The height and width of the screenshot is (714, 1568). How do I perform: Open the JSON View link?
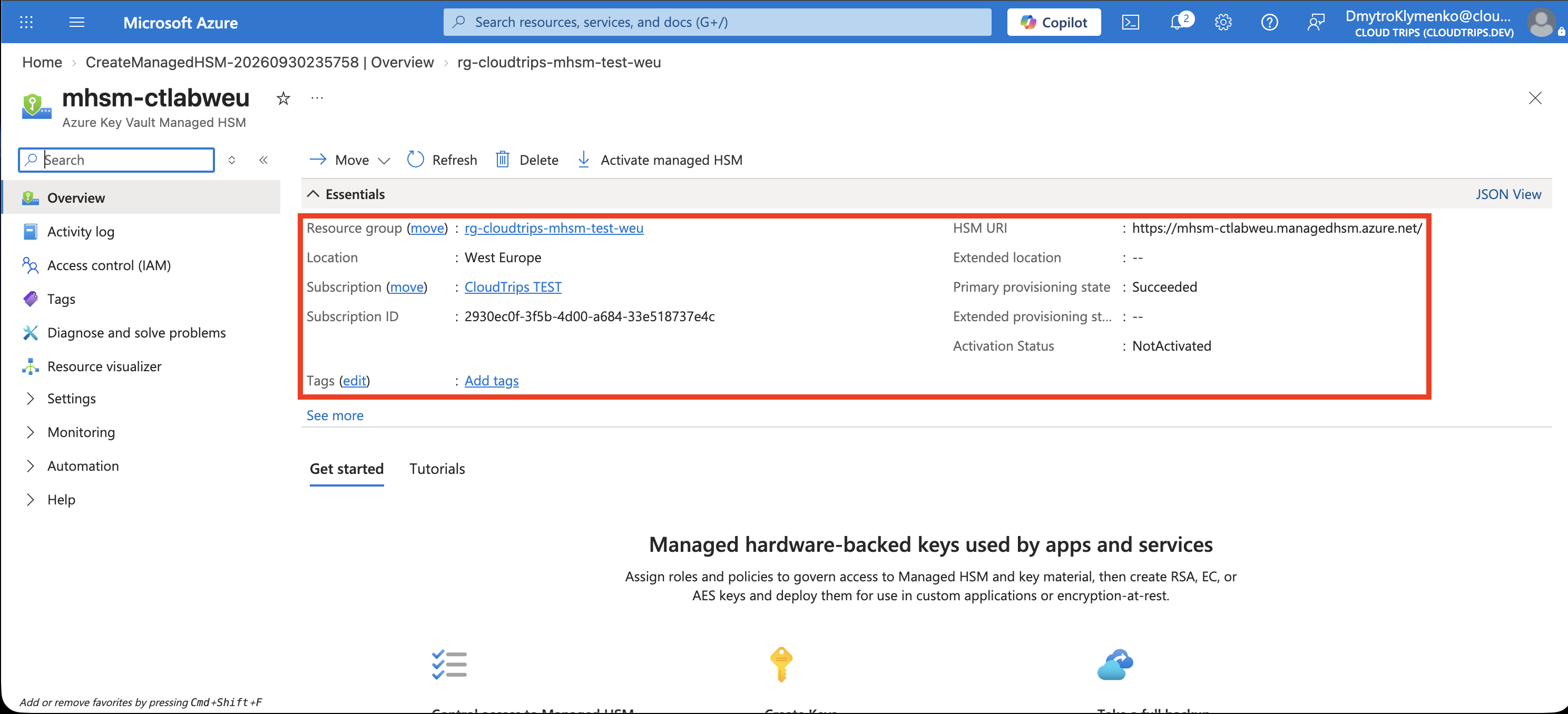pyautogui.click(x=1508, y=194)
